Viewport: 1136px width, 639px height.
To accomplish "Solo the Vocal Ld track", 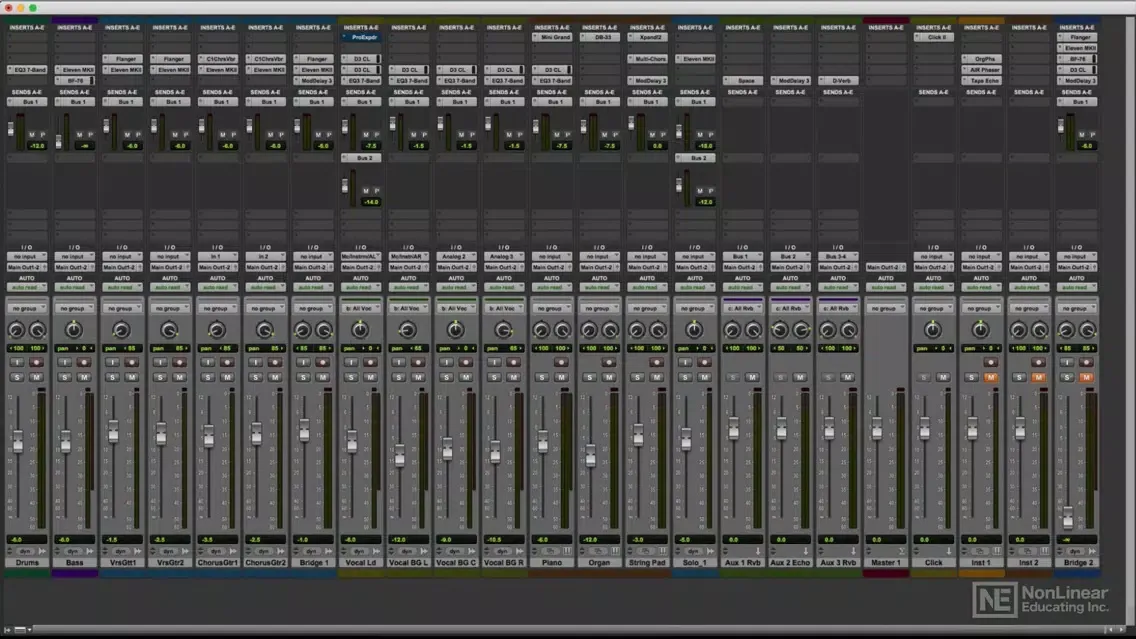I will (351, 377).
